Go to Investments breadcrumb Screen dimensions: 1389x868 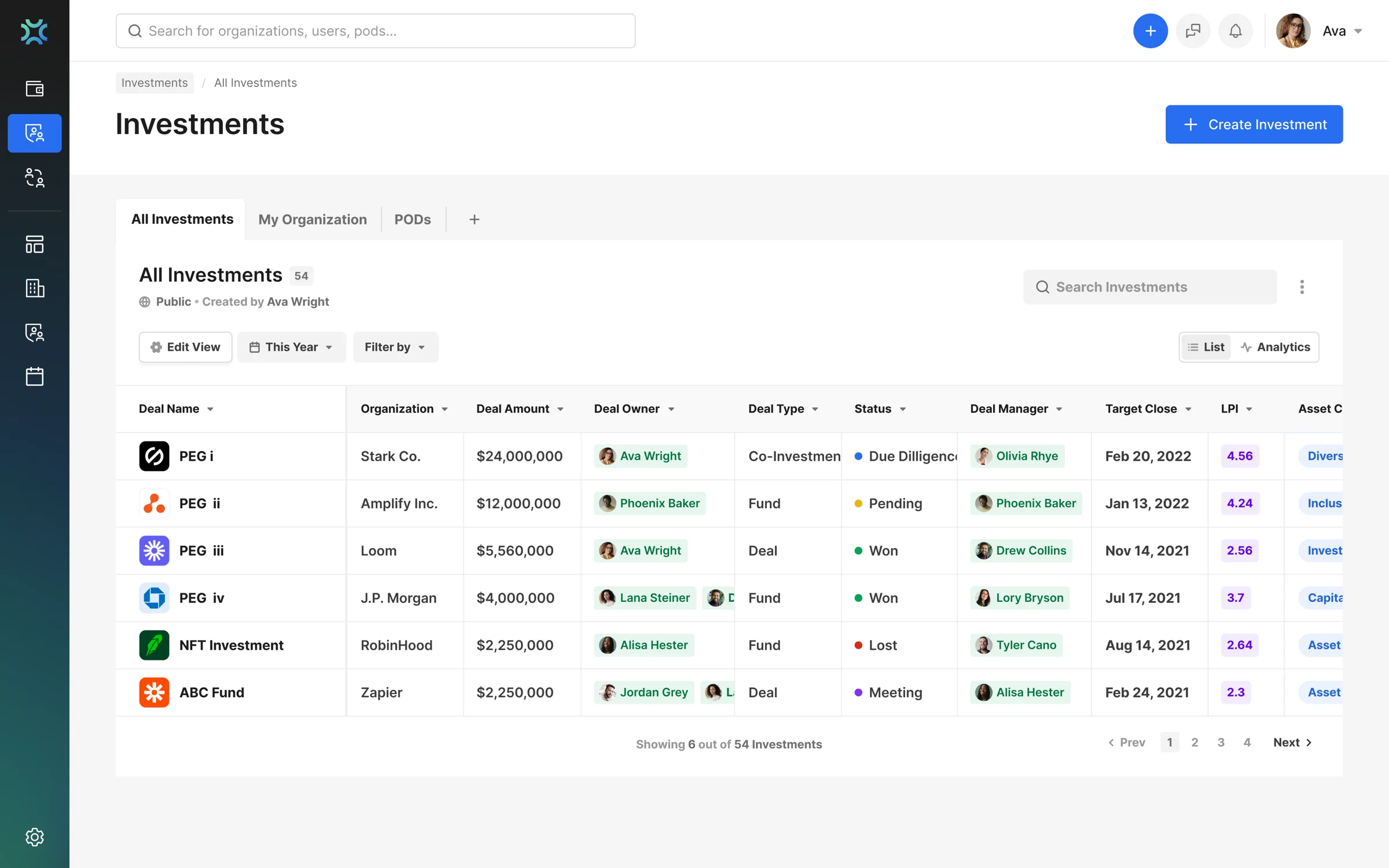point(155,83)
